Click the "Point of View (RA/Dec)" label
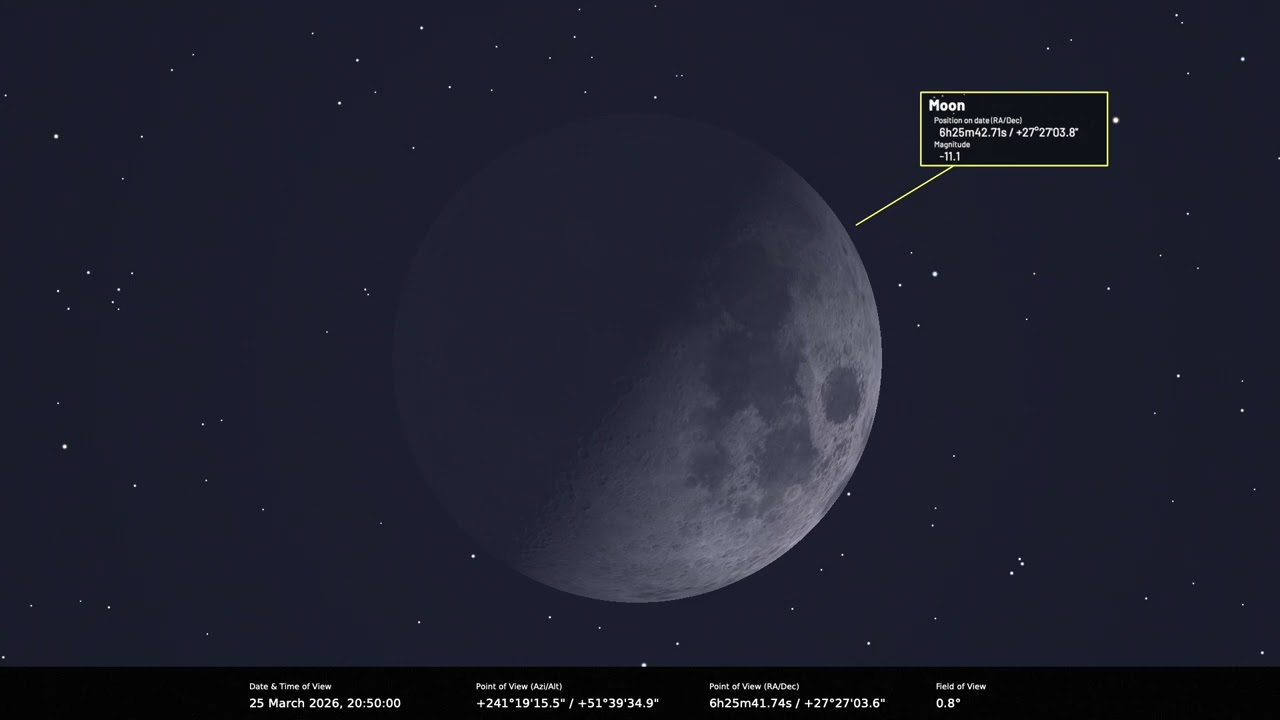Screen dimensions: 1280x720 click(x=754, y=686)
